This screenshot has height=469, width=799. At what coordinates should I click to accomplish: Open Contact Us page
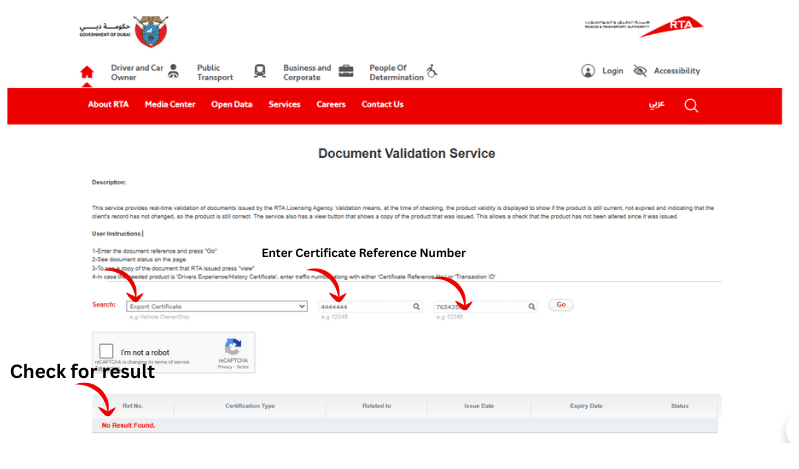[383, 105]
